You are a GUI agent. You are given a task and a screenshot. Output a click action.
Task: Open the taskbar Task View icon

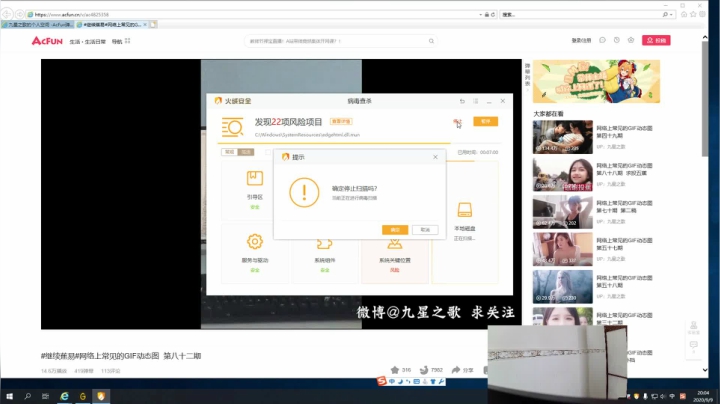[45, 396]
